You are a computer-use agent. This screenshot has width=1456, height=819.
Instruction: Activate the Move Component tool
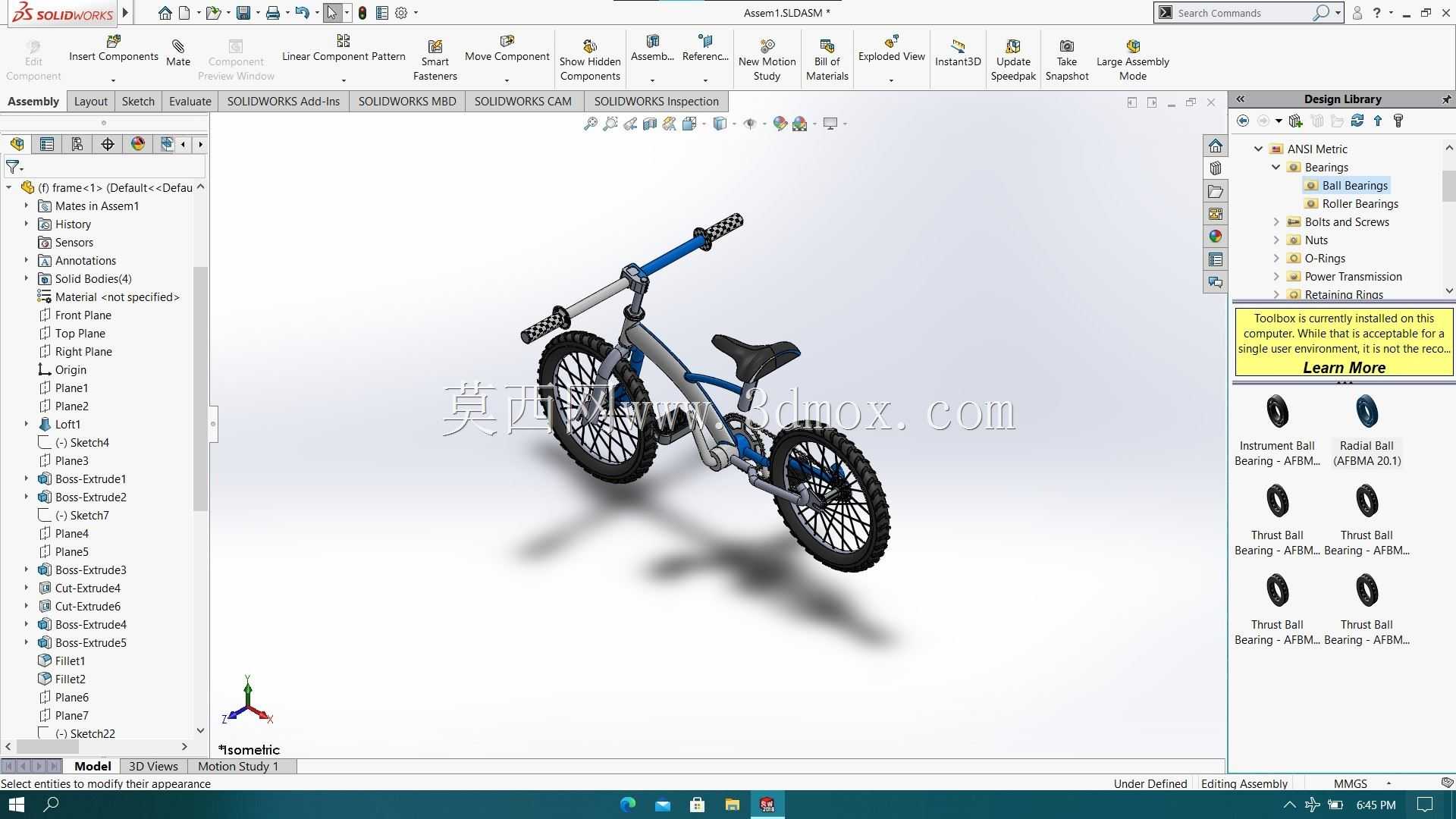pyautogui.click(x=507, y=41)
